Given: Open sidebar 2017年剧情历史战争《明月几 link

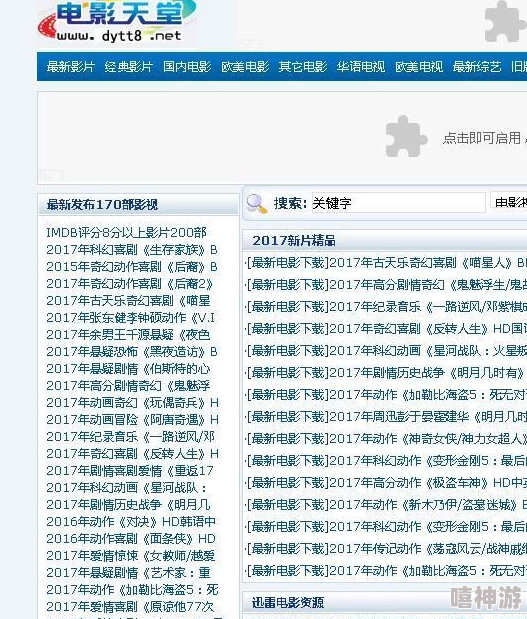Looking at the screenshot, I should [128, 505].
